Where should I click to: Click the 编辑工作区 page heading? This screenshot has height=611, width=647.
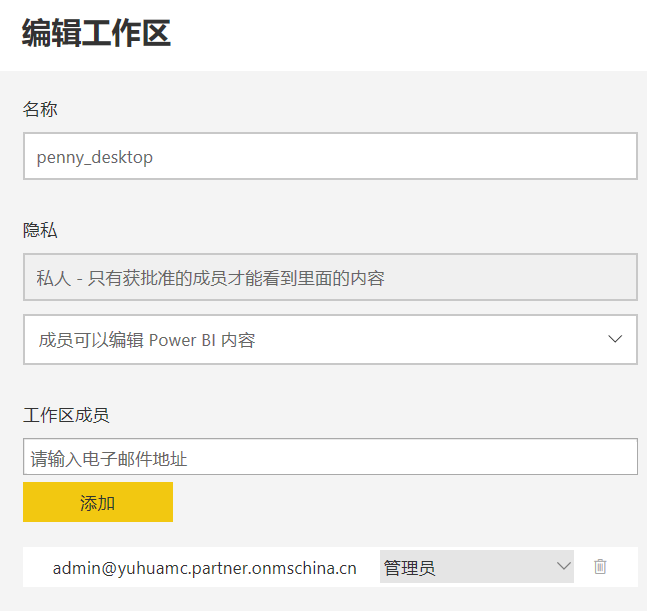96,34
